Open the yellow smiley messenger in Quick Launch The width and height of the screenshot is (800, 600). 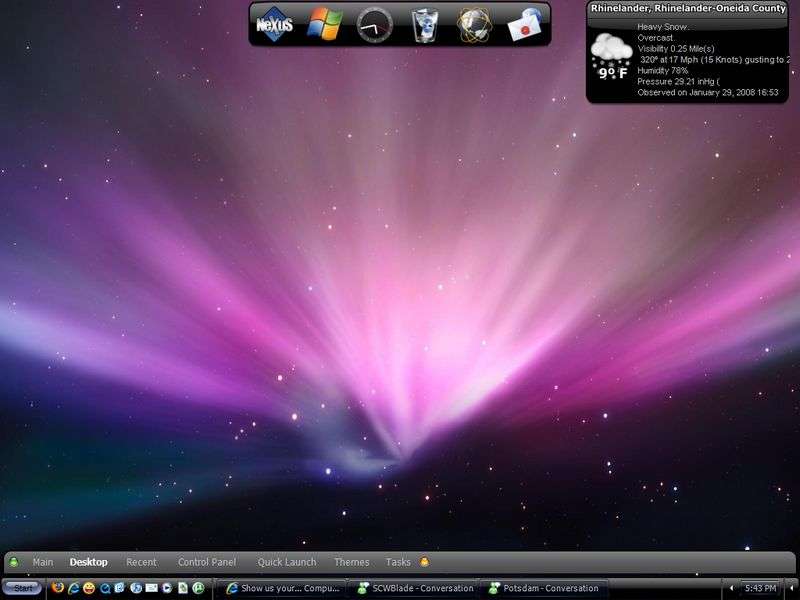click(89, 588)
